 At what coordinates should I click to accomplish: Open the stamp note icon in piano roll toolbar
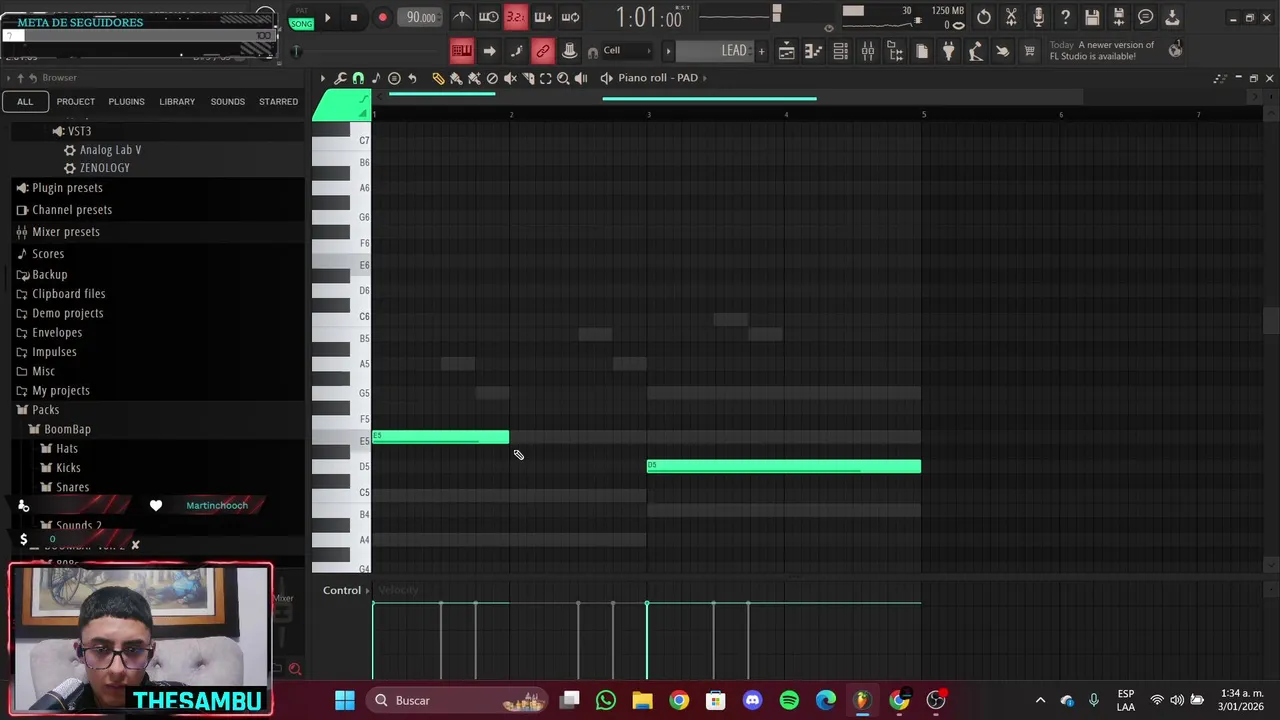[x=376, y=78]
